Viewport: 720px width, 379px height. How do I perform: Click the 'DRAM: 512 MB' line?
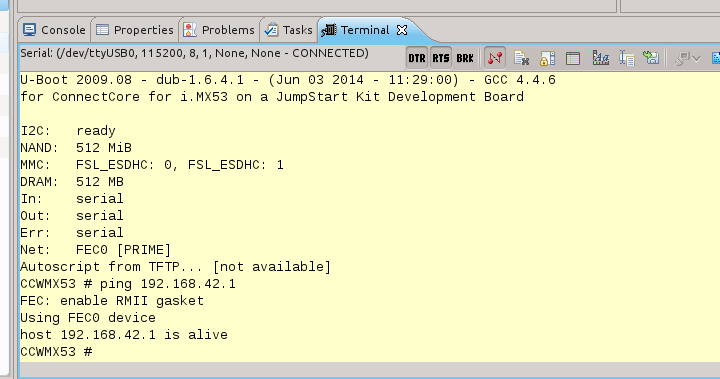click(72, 182)
